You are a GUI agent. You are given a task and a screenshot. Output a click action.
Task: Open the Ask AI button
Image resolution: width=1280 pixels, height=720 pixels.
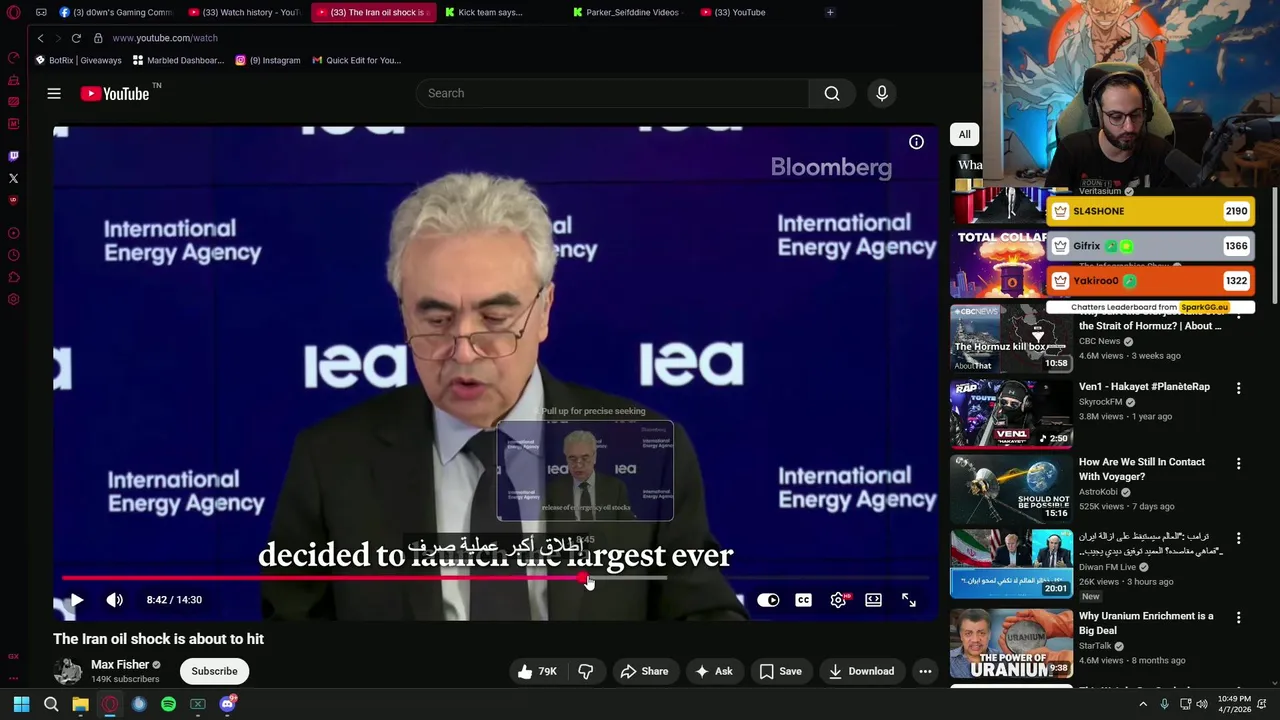pyautogui.click(x=713, y=671)
